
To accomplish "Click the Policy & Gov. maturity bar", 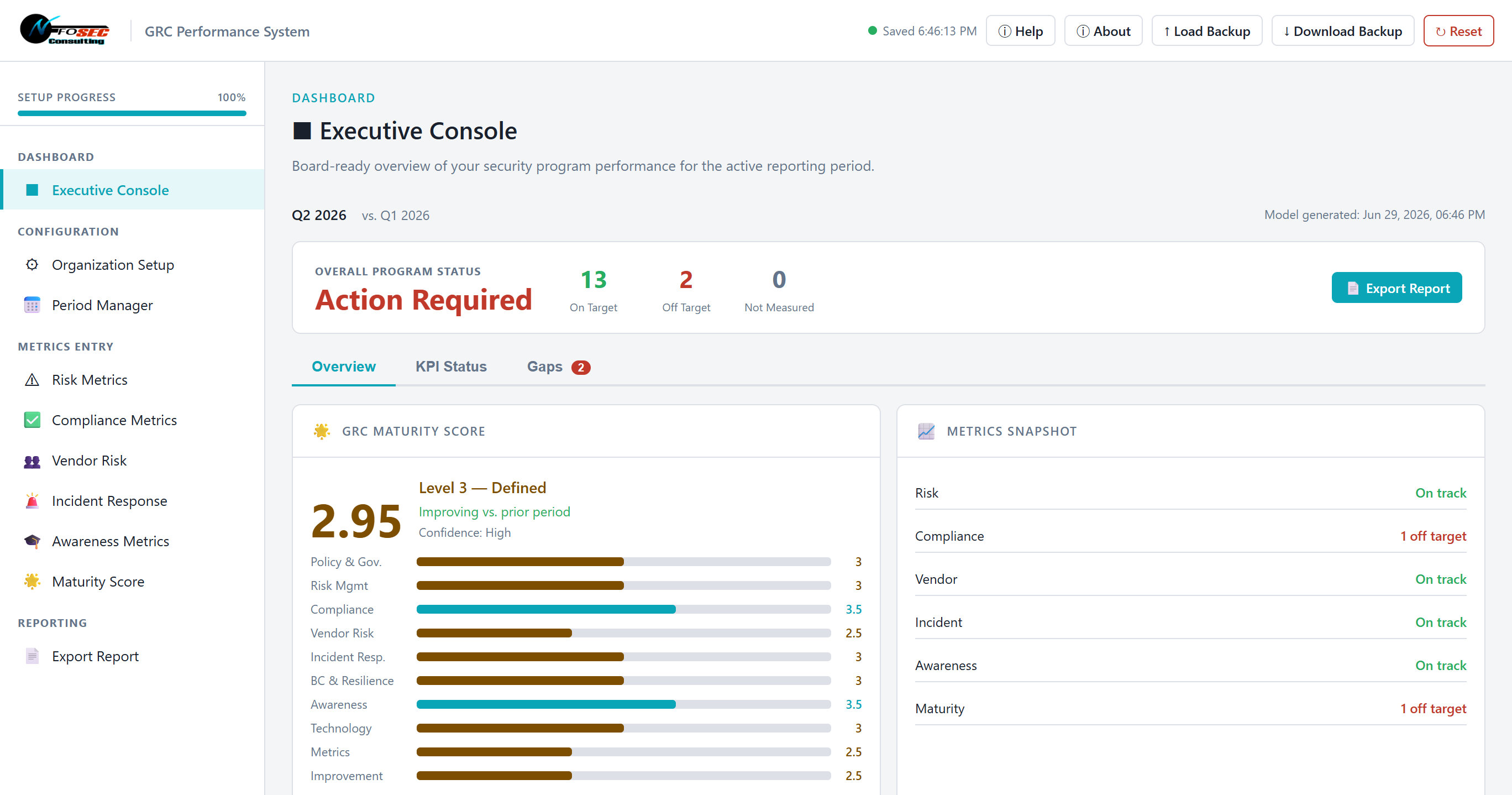I will tap(623, 561).
